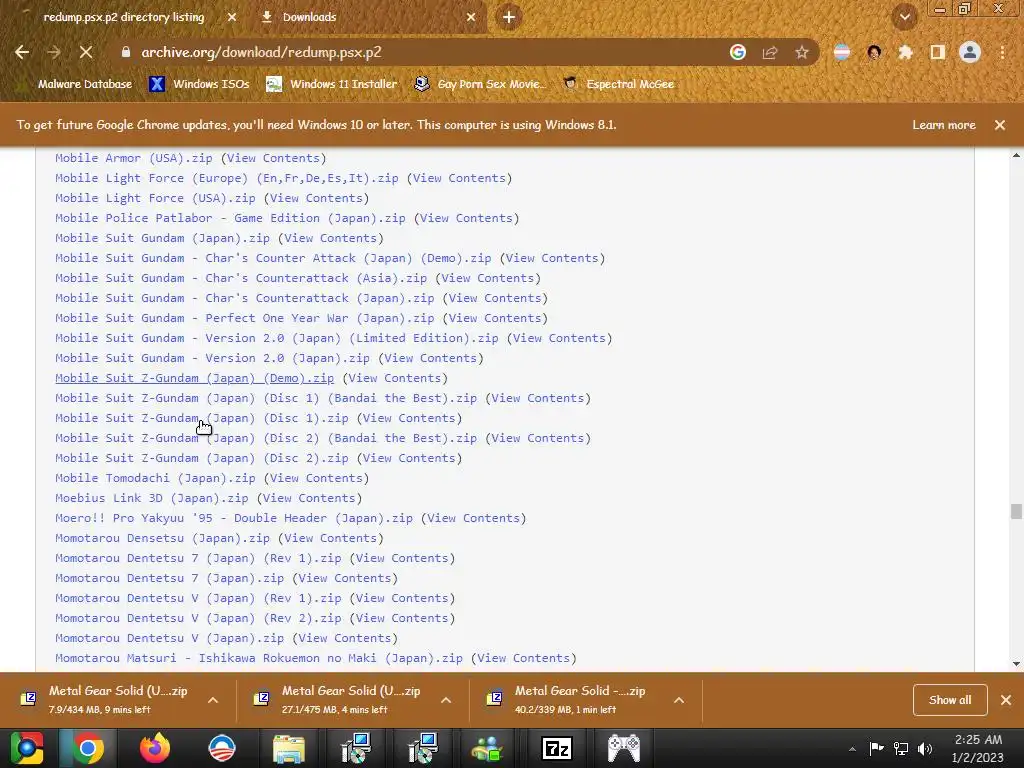
Task: Download Mobile Light Force (USA).zip
Action: [155, 198]
